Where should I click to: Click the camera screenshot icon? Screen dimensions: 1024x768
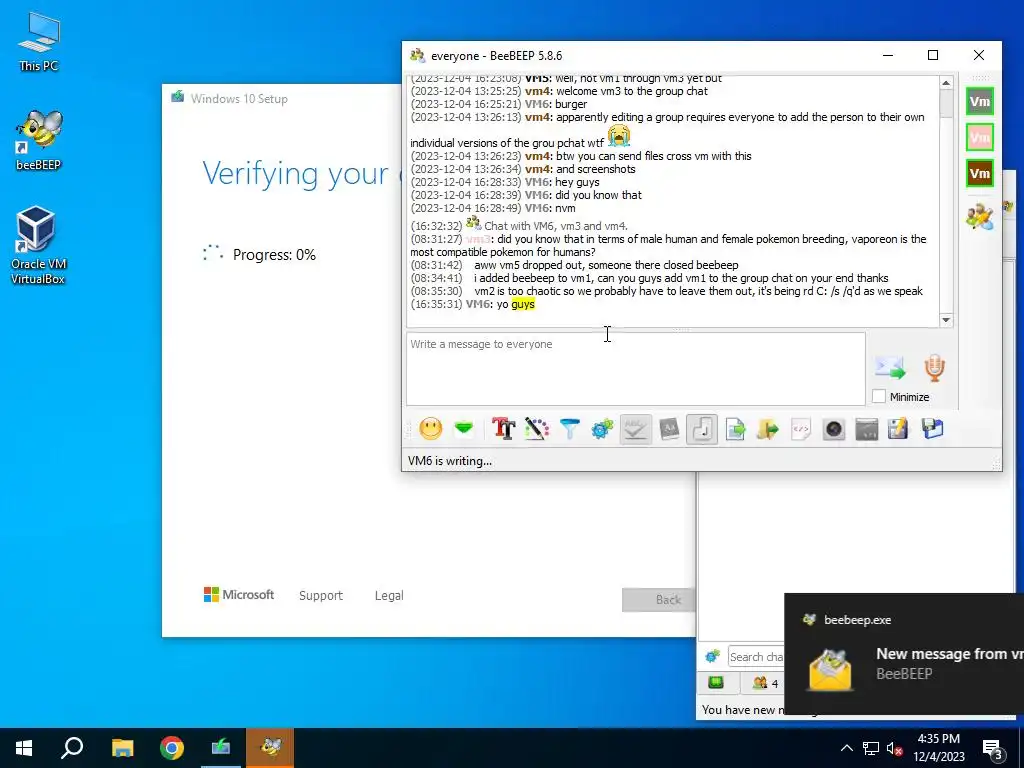pos(834,429)
